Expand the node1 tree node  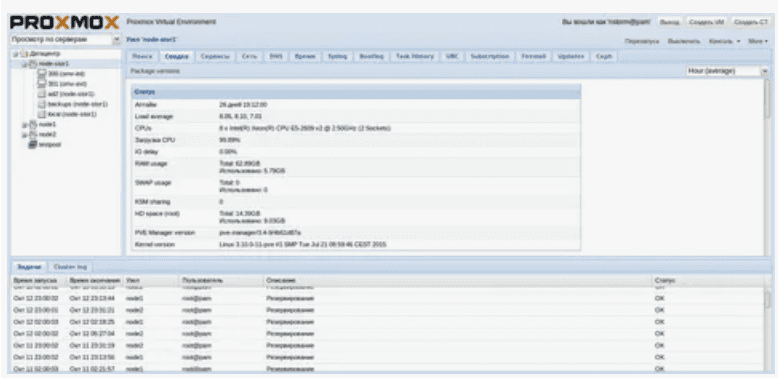pos(23,125)
